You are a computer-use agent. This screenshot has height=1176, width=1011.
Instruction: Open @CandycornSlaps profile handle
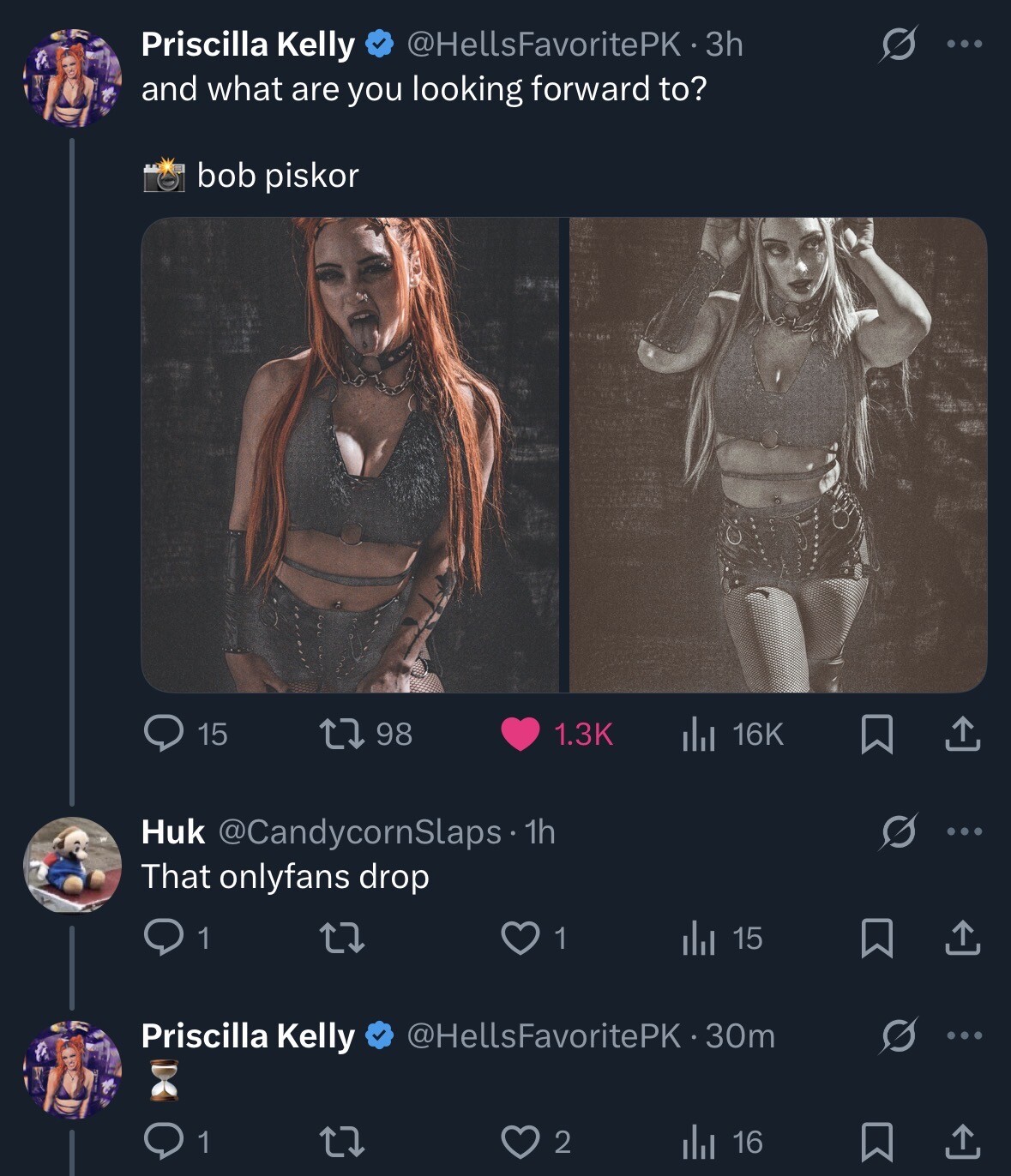(359, 831)
